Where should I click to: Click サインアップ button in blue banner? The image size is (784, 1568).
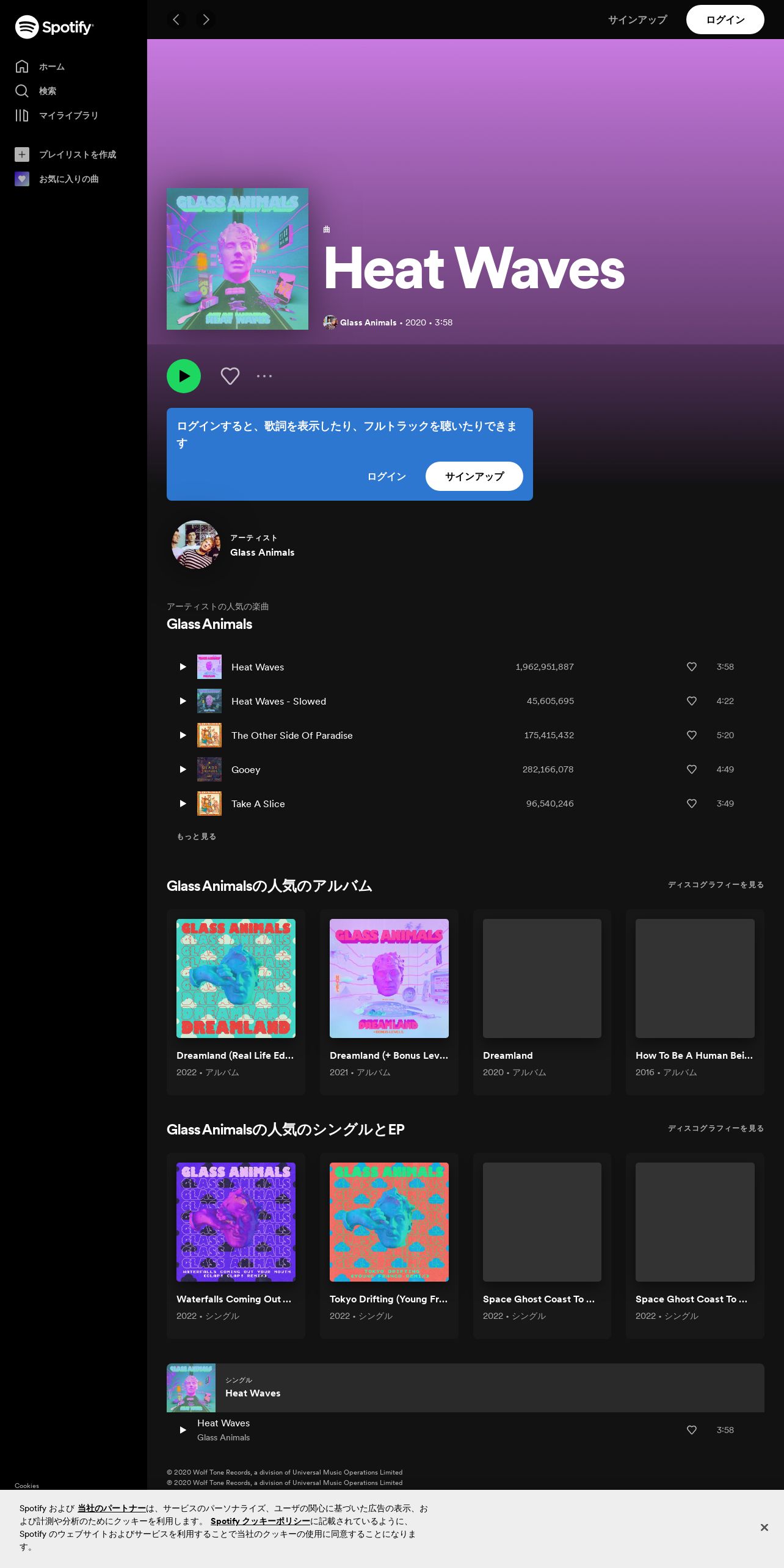coord(474,476)
